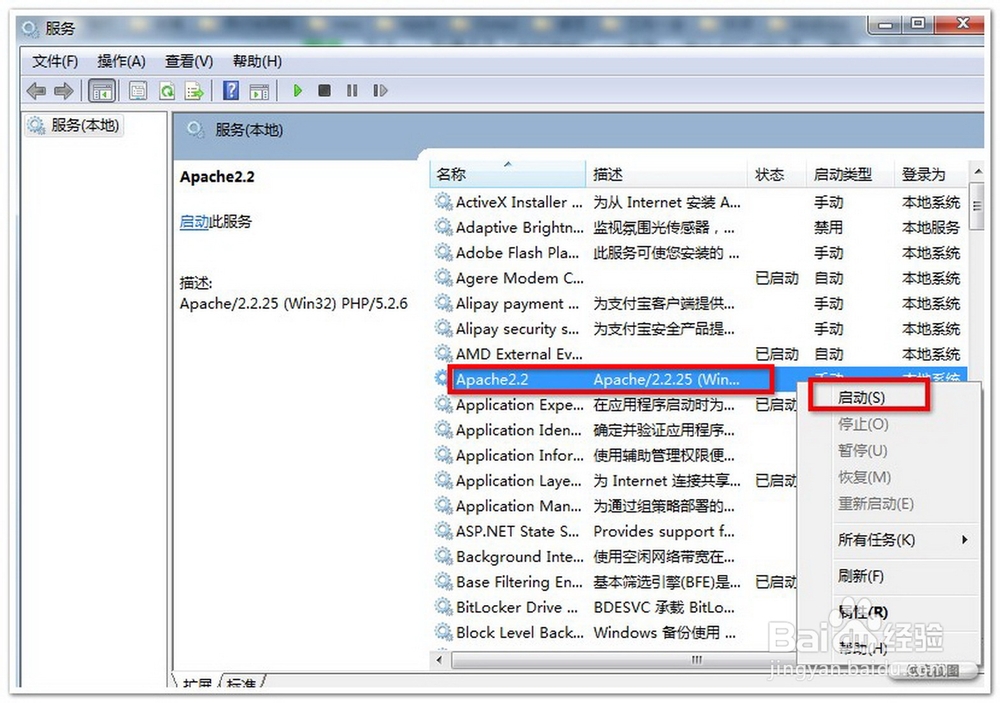1000x703 pixels.
Task: Open the Properties toolbar icon
Action: point(138,91)
